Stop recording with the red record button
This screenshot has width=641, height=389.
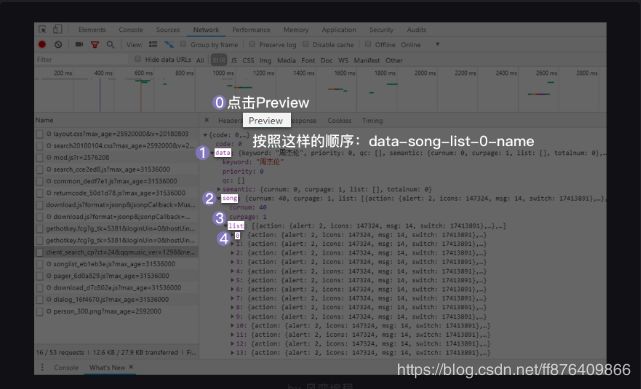coord(42,45)
